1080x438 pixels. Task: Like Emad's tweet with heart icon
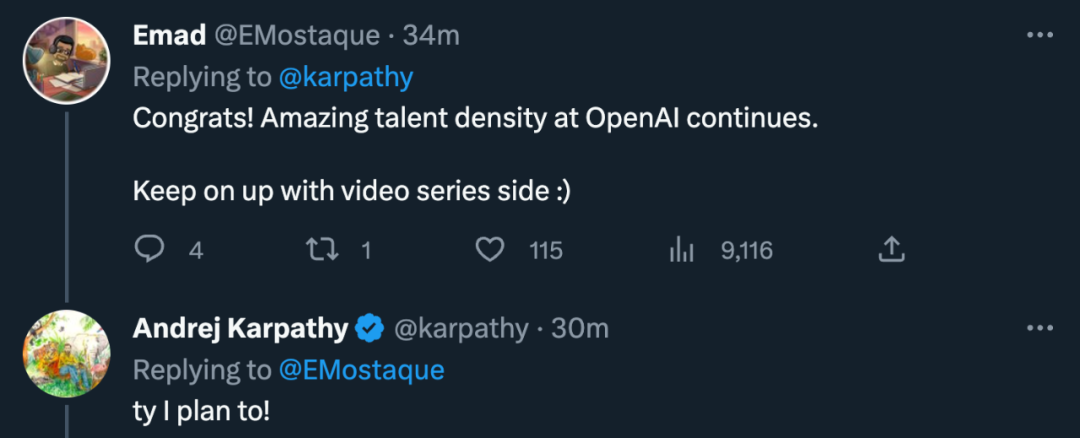489,250
